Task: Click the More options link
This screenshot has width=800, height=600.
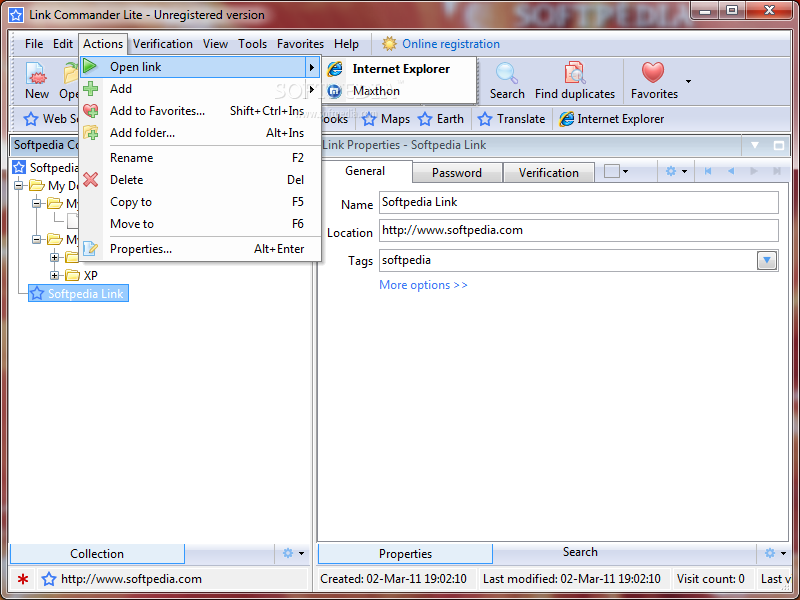Action: tap(423, 285)
